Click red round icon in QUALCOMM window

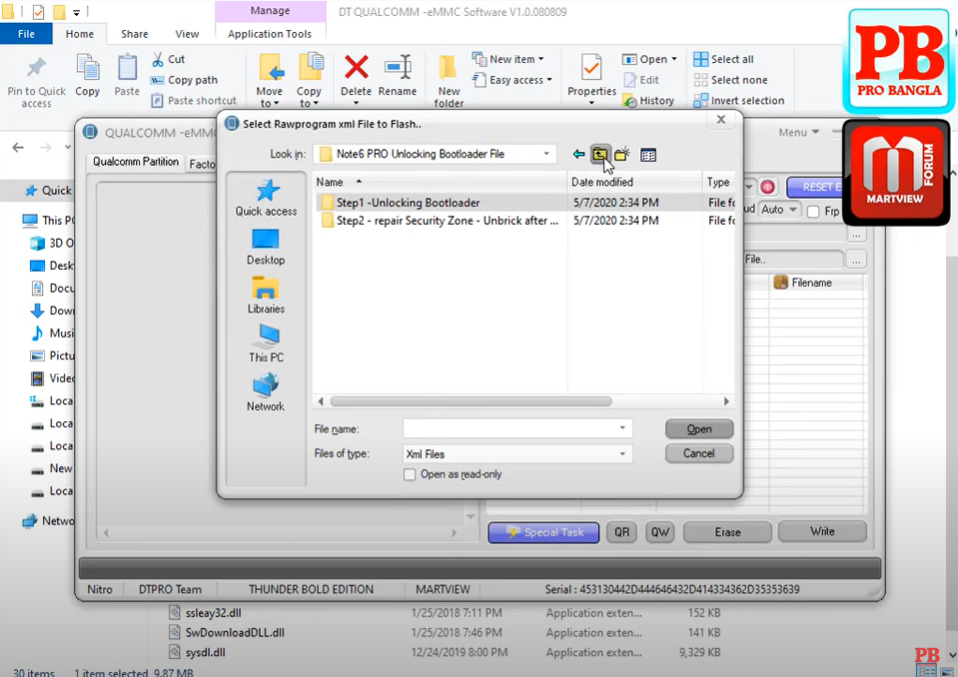(768, 187)
